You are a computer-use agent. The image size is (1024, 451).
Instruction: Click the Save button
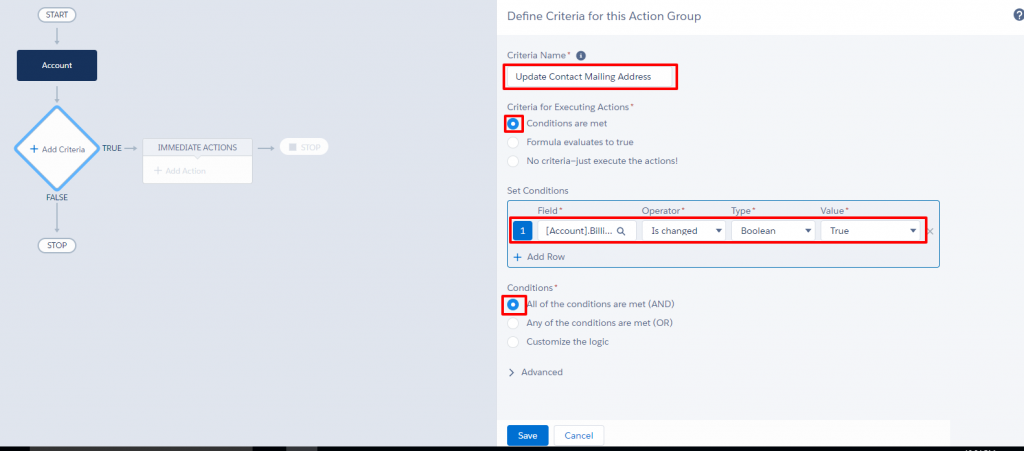(528, 435)
